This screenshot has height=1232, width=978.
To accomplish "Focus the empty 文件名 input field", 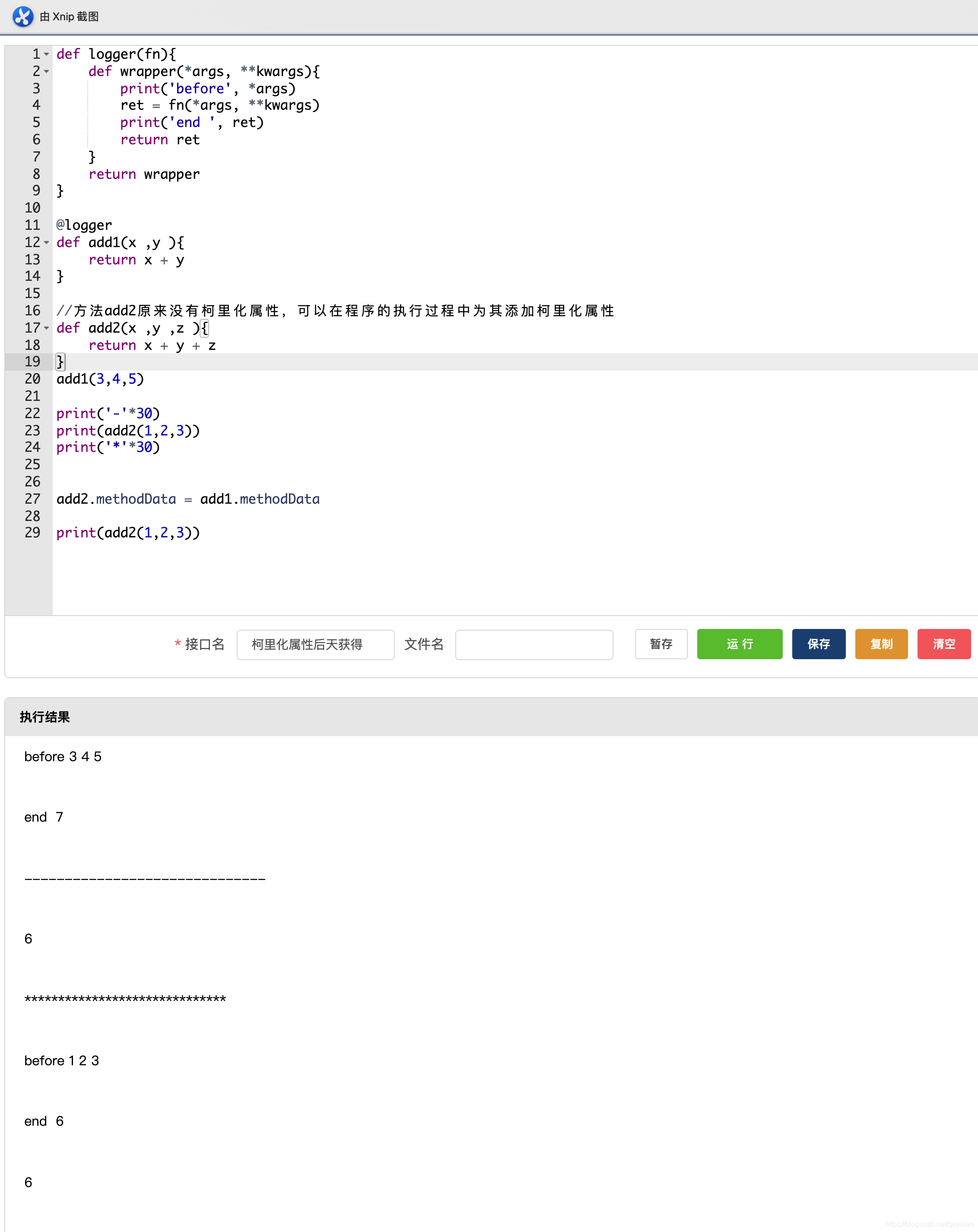I will [x=534, y=645].
